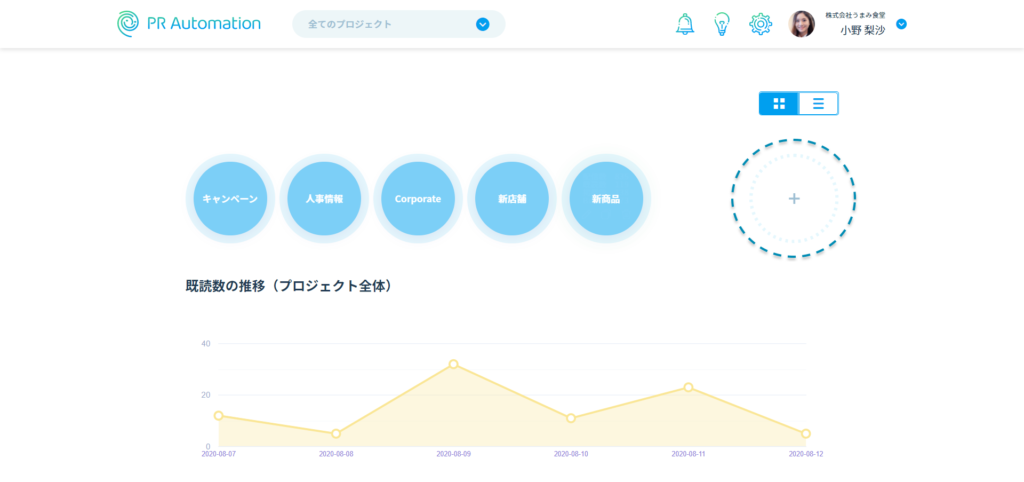Select the 2020-08-07 chart data point
Viewport: 1024px width, 482px height.
point(219,416)
